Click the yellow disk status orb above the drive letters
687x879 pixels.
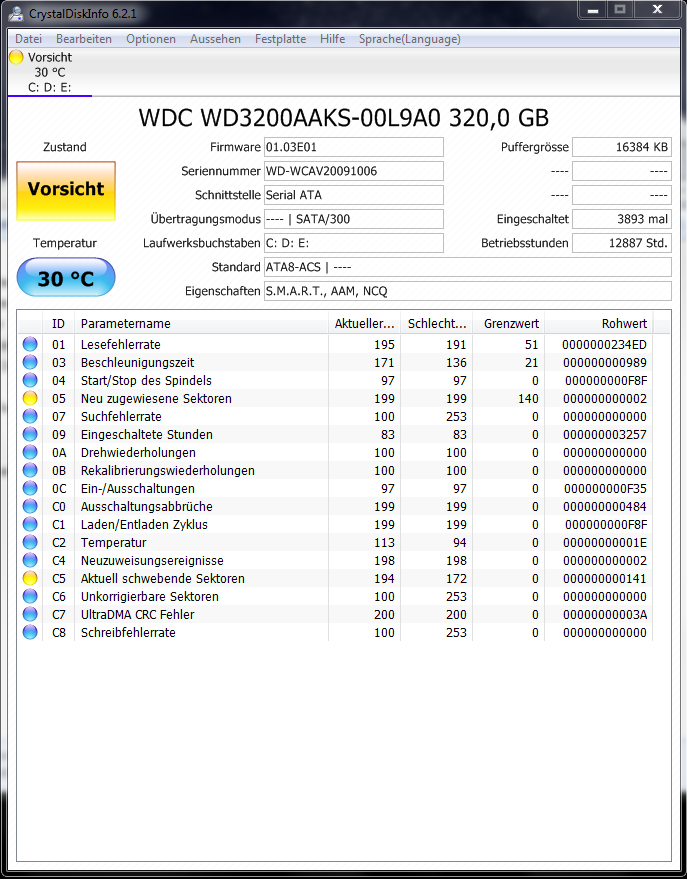16,57
